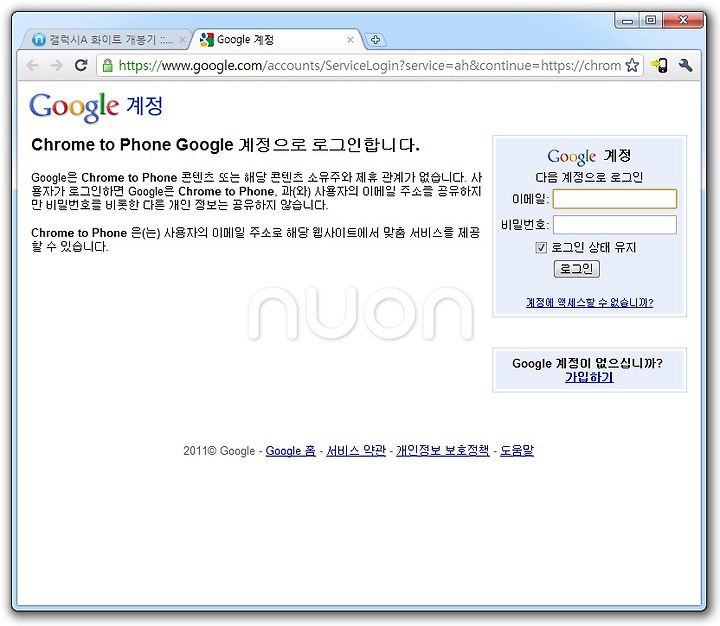Open 계정에 액세스할 수 없습니까? link
This screenshot has height=626, width=720.
[590, 303]
